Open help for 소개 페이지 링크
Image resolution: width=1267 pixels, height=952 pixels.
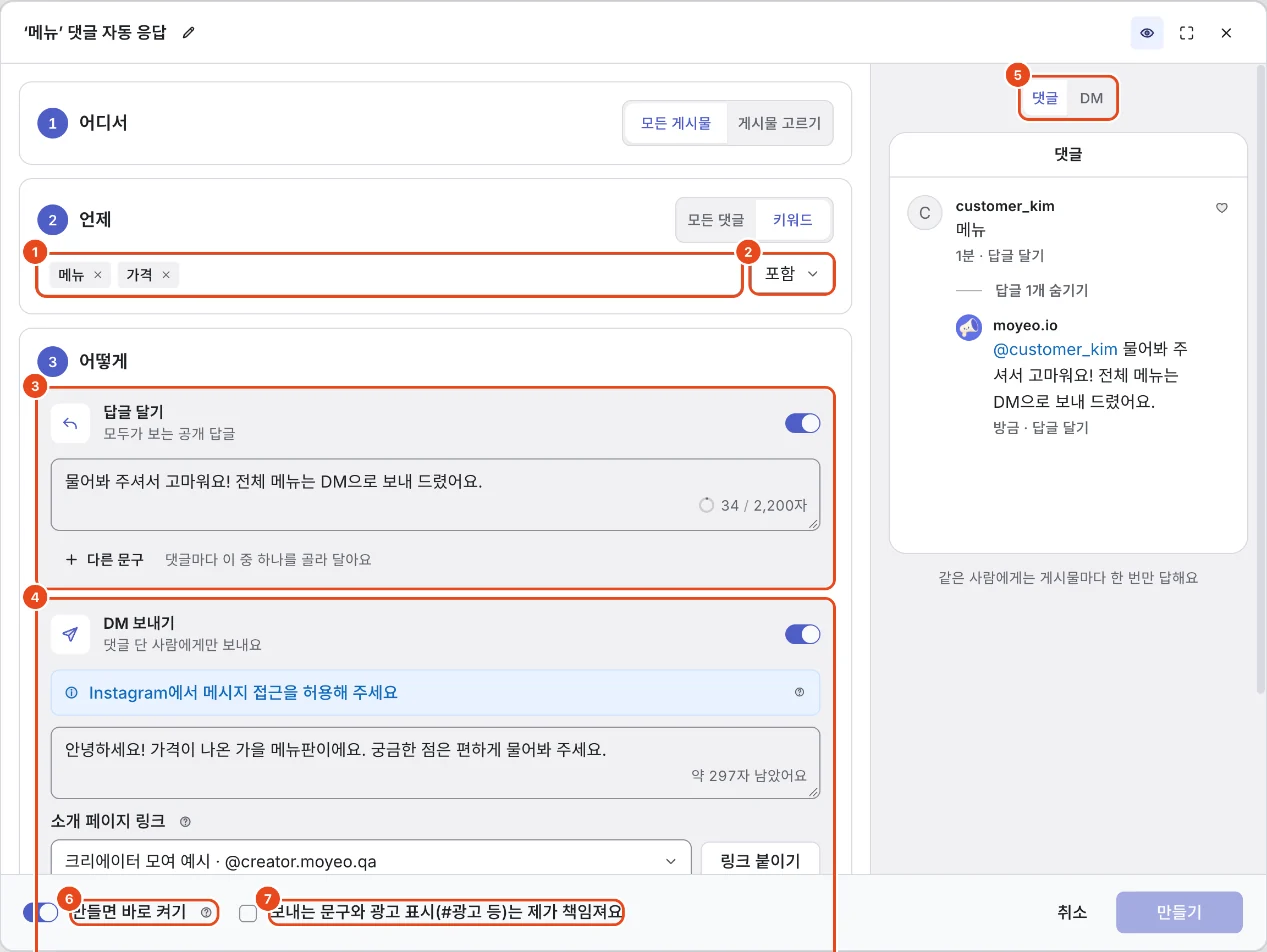(185, 822)
